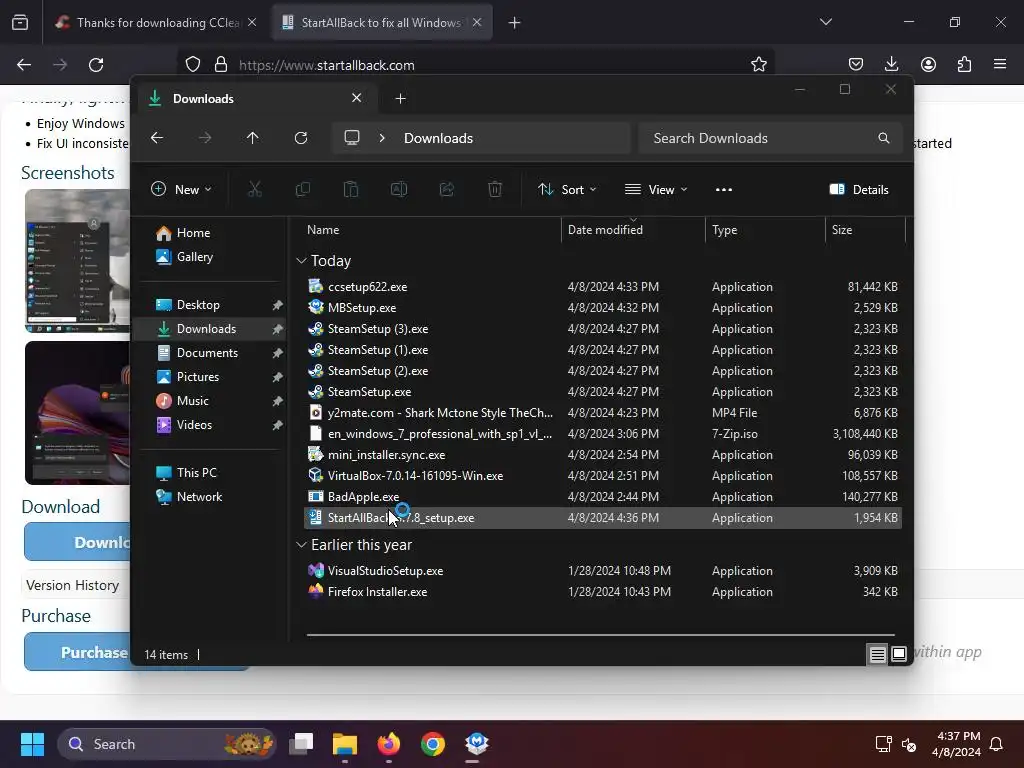This screenshot has height=768, width=1024.
Task: Switch to large thumbnails view icon
Action: (899, 654)
